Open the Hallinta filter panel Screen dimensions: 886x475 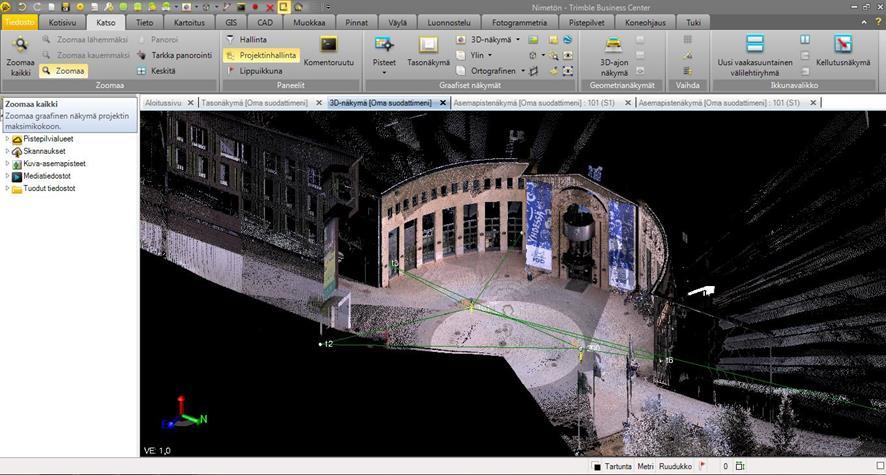point(246,40)
